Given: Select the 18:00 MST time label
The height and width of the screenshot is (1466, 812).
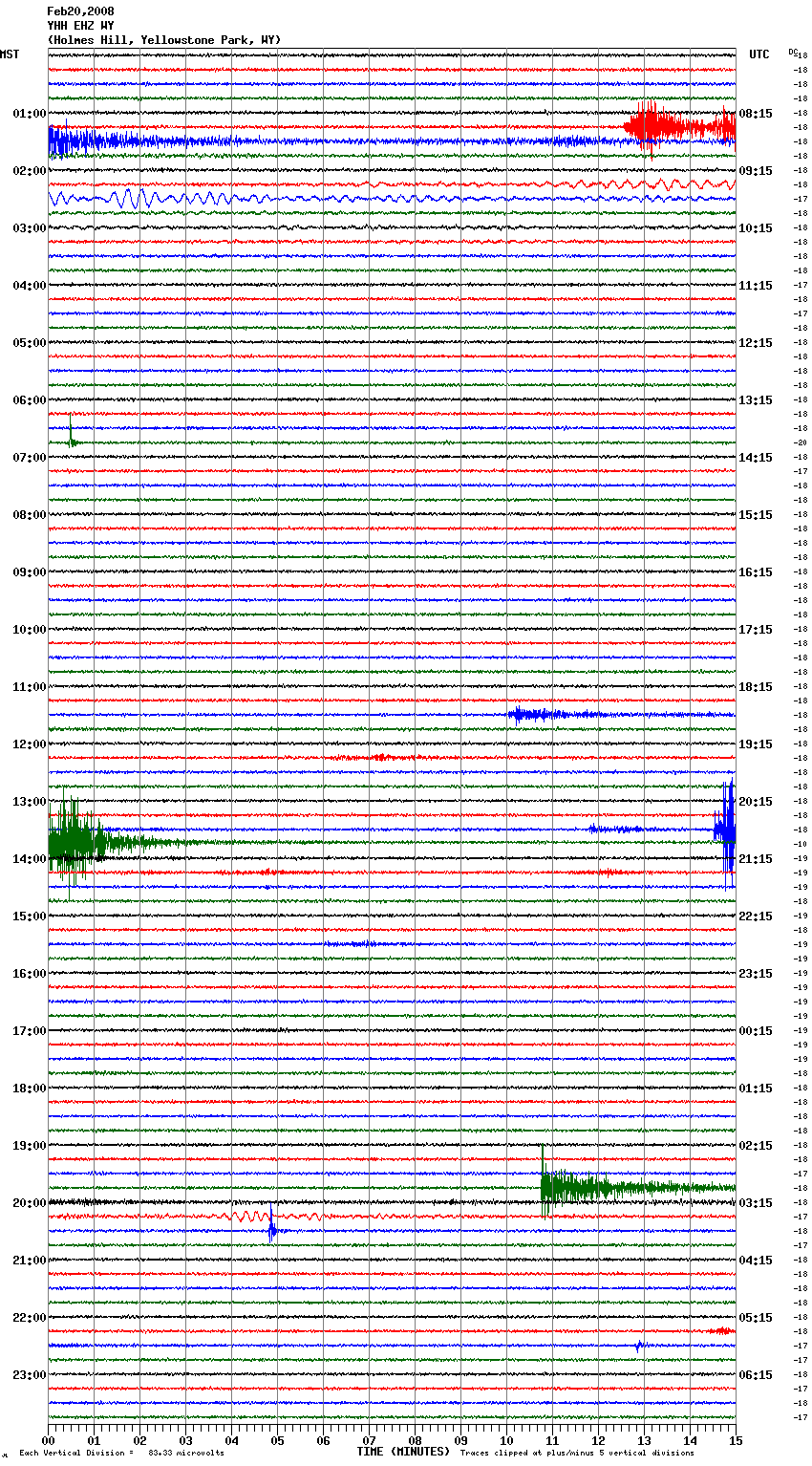Looking at the screenshot, I should [30, 1089].
